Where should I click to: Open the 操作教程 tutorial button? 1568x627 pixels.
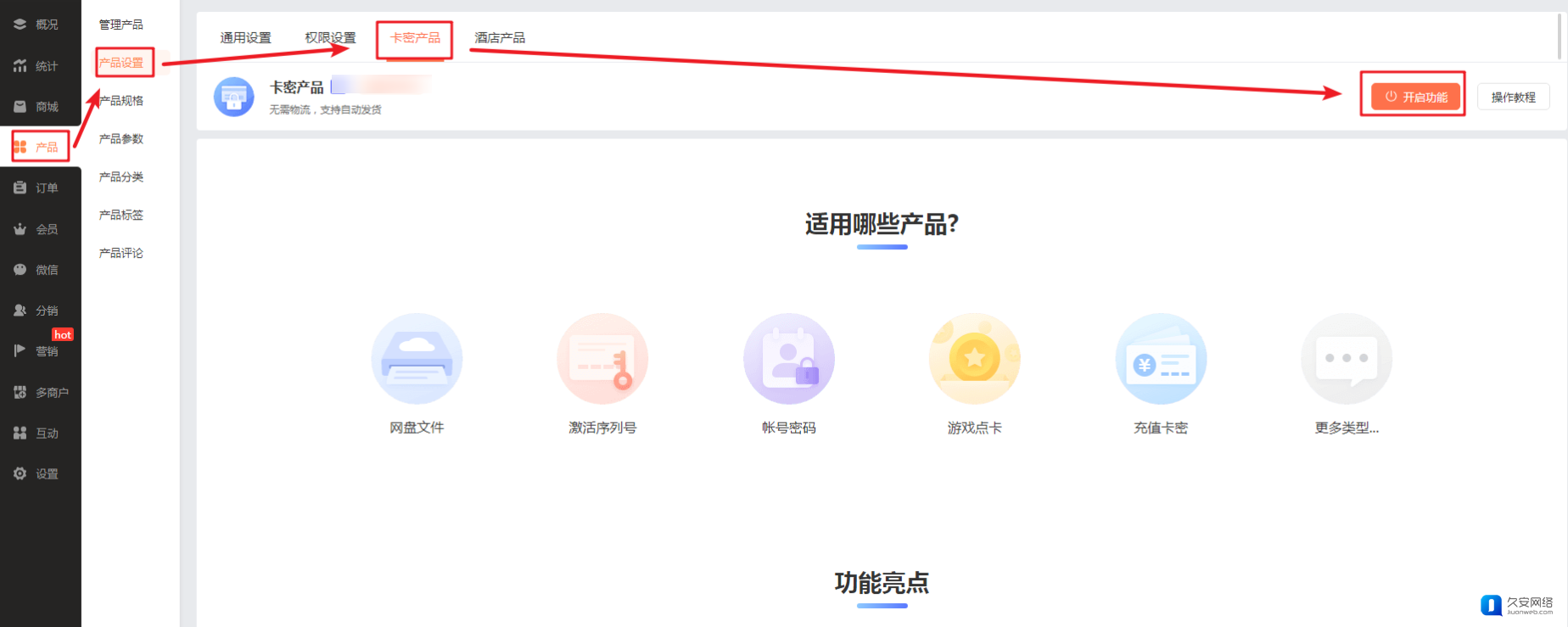[x=1513, y=97]
